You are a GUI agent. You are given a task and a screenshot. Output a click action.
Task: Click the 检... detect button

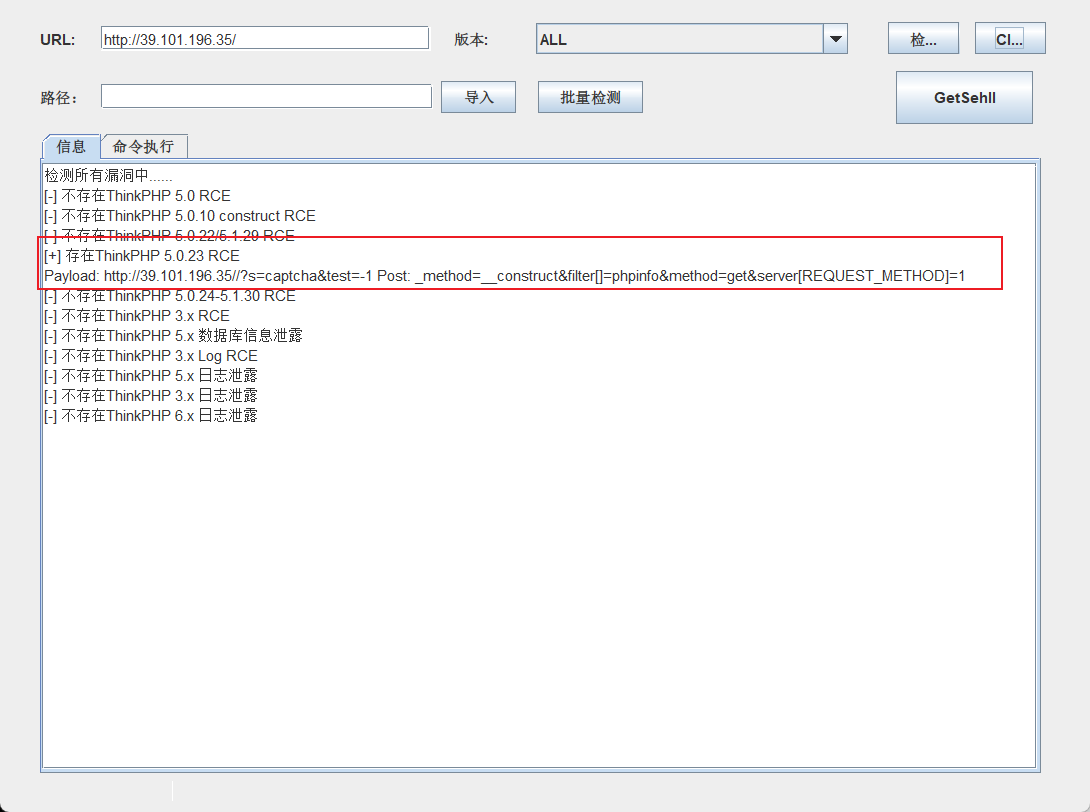coord(923,39)
